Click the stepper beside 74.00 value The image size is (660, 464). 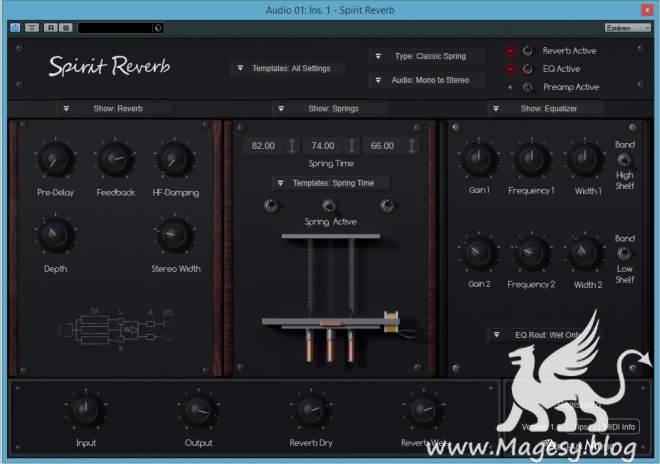tap(352, 146)
